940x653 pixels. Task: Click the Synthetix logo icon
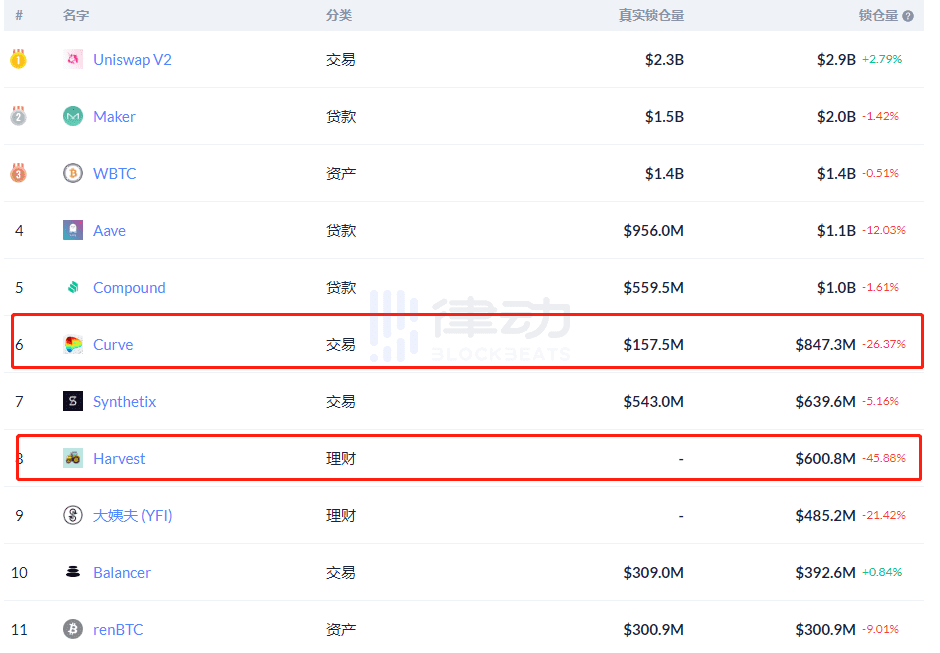tap(72, 401)
